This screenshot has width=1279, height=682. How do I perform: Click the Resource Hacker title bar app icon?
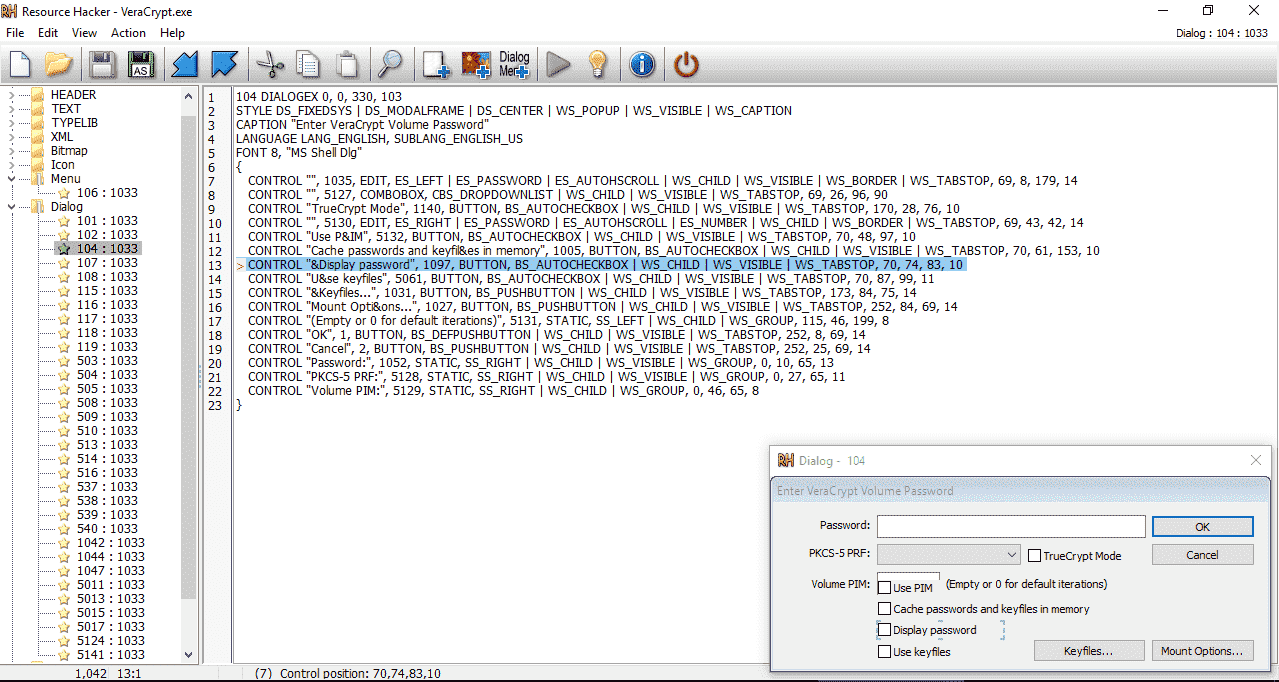tap(10, 10)
